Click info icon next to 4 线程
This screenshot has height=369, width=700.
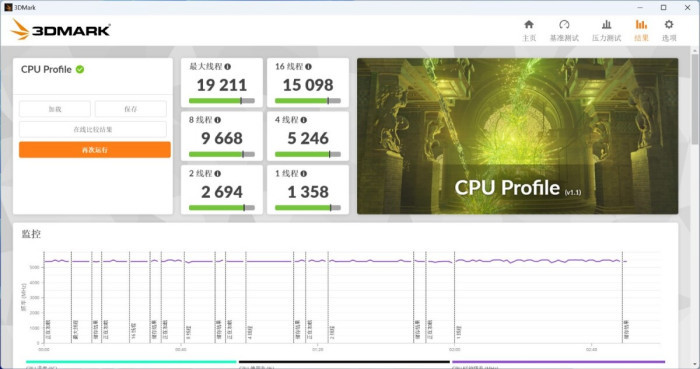click(304, 120)
